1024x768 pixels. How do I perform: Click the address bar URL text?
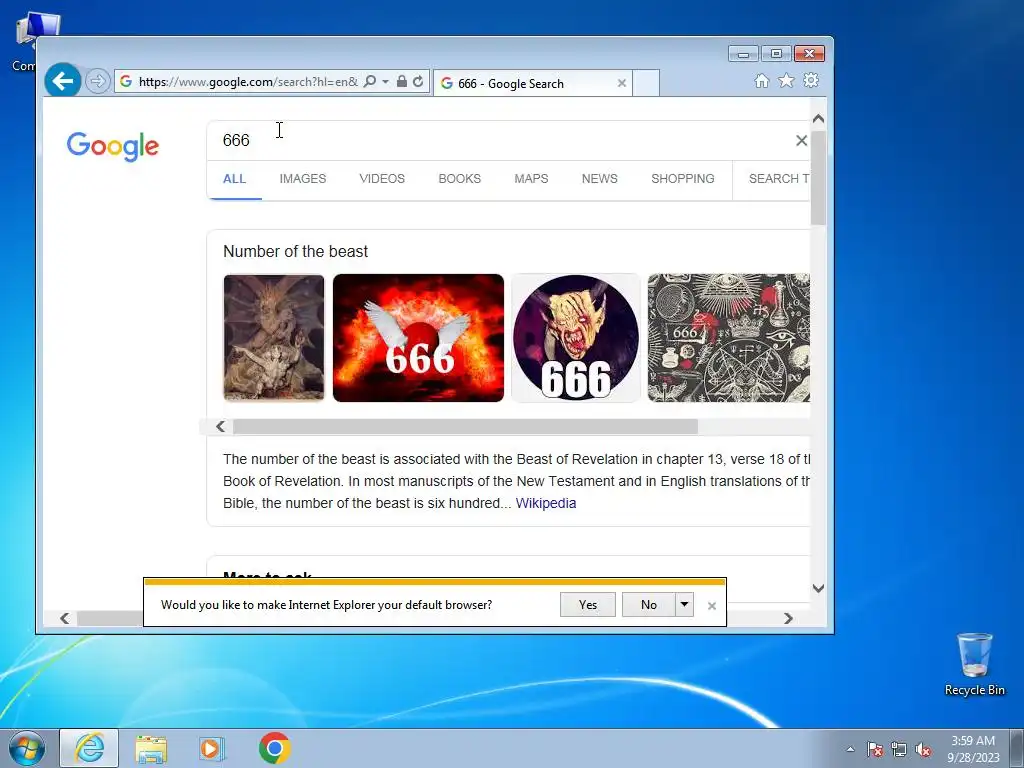[x=248, y=82]
